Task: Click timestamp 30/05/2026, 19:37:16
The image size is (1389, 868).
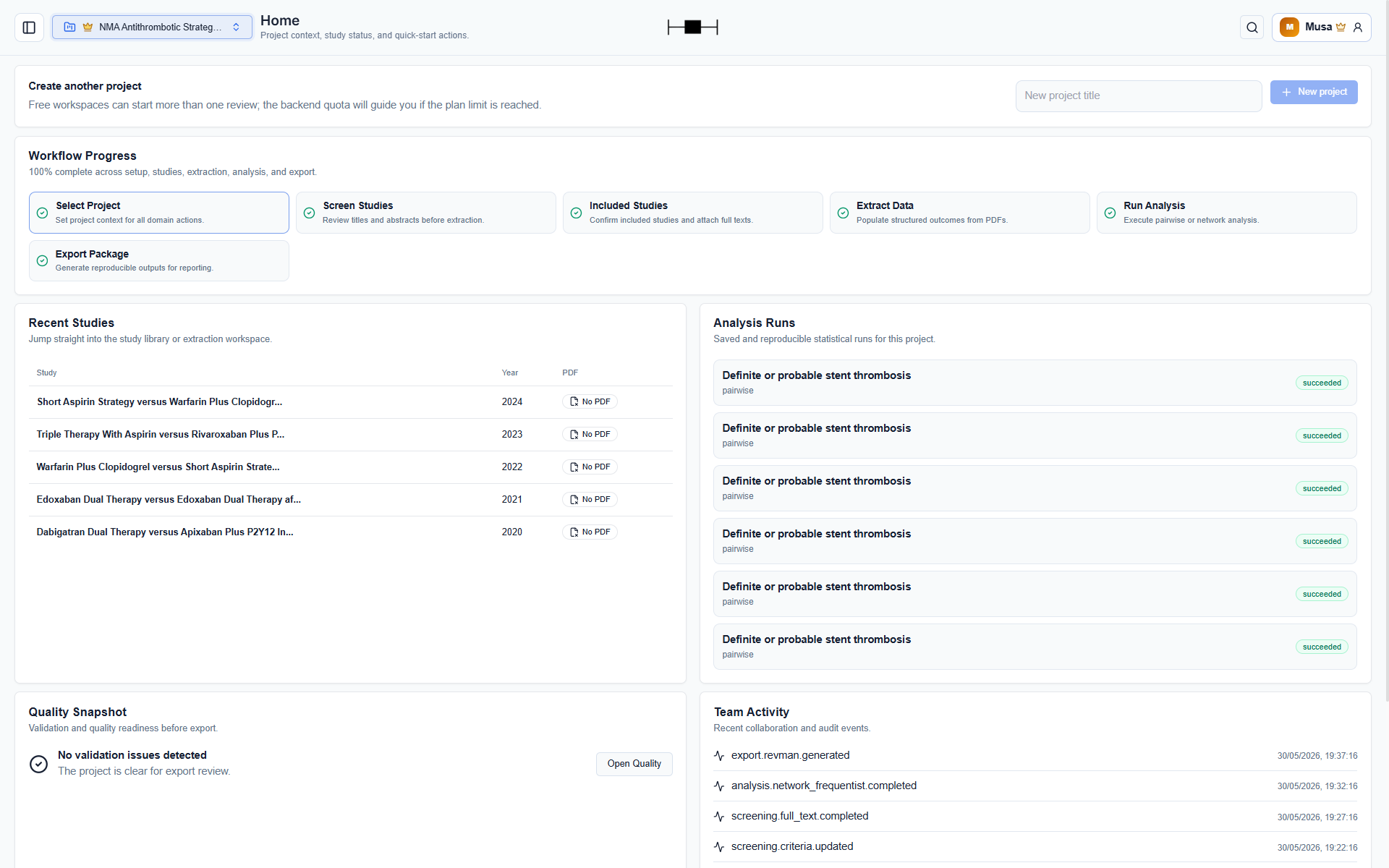Action: click(1317, 756)
